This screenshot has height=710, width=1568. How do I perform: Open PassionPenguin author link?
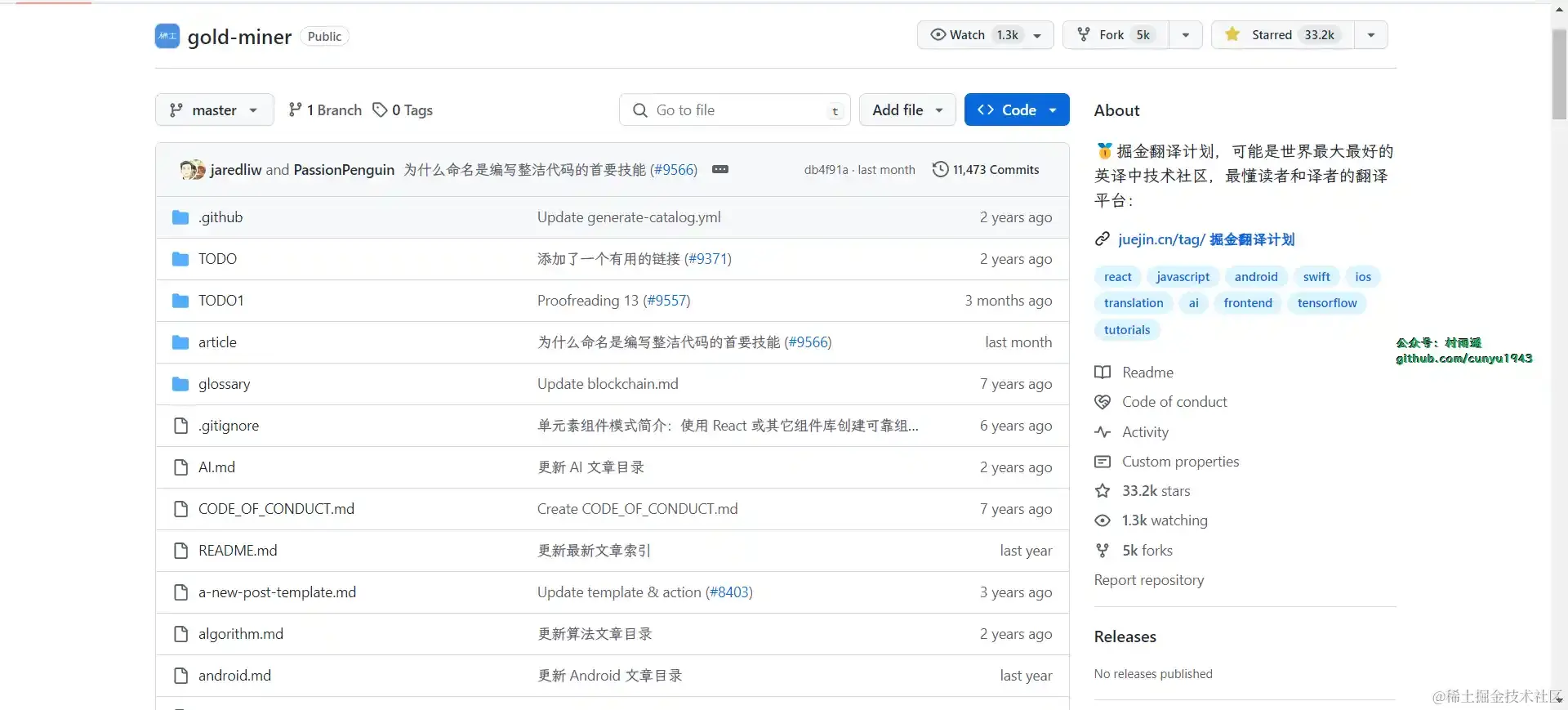click(344, 169)
